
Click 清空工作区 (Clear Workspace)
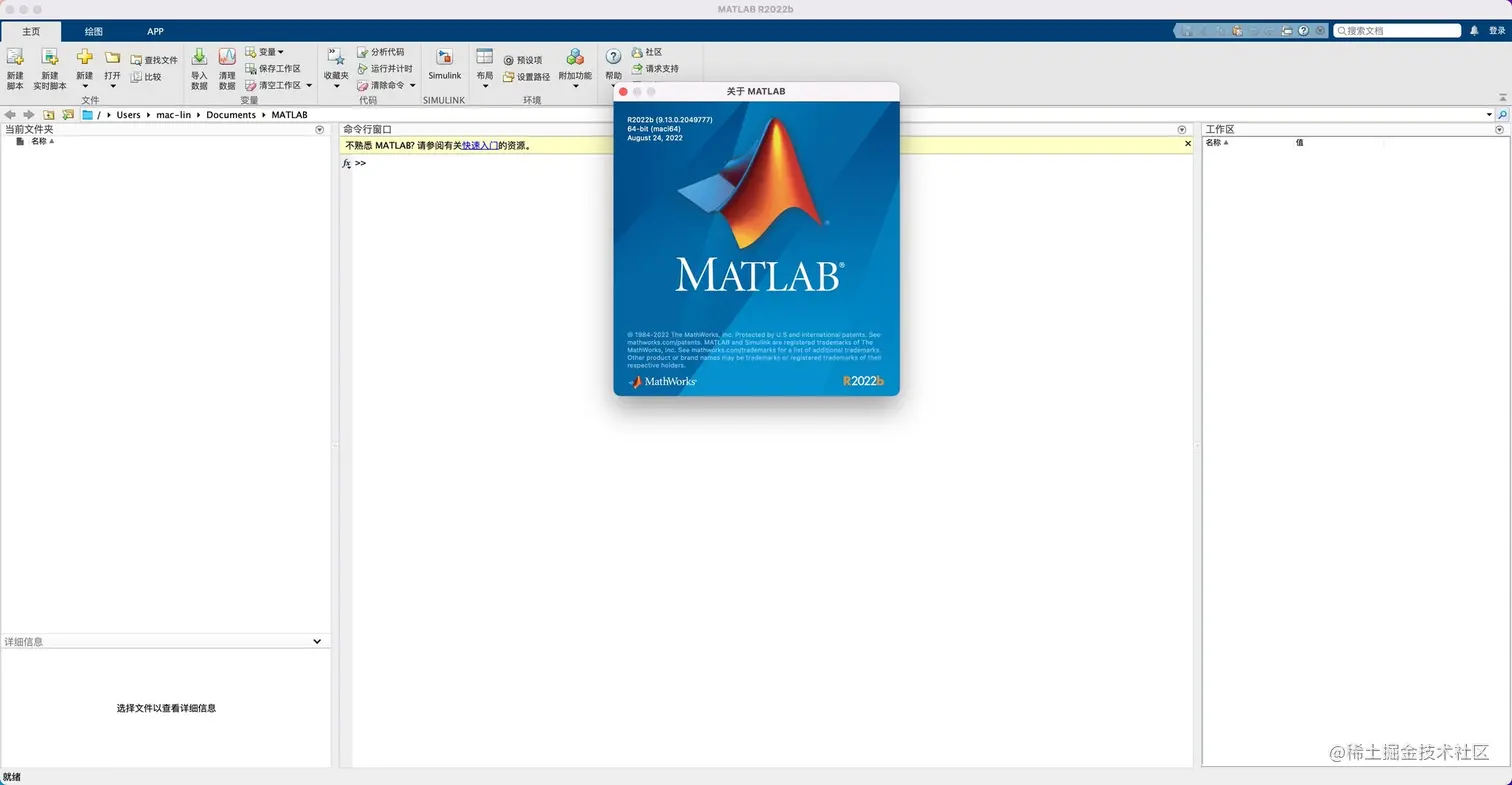(x=273, y=85)
